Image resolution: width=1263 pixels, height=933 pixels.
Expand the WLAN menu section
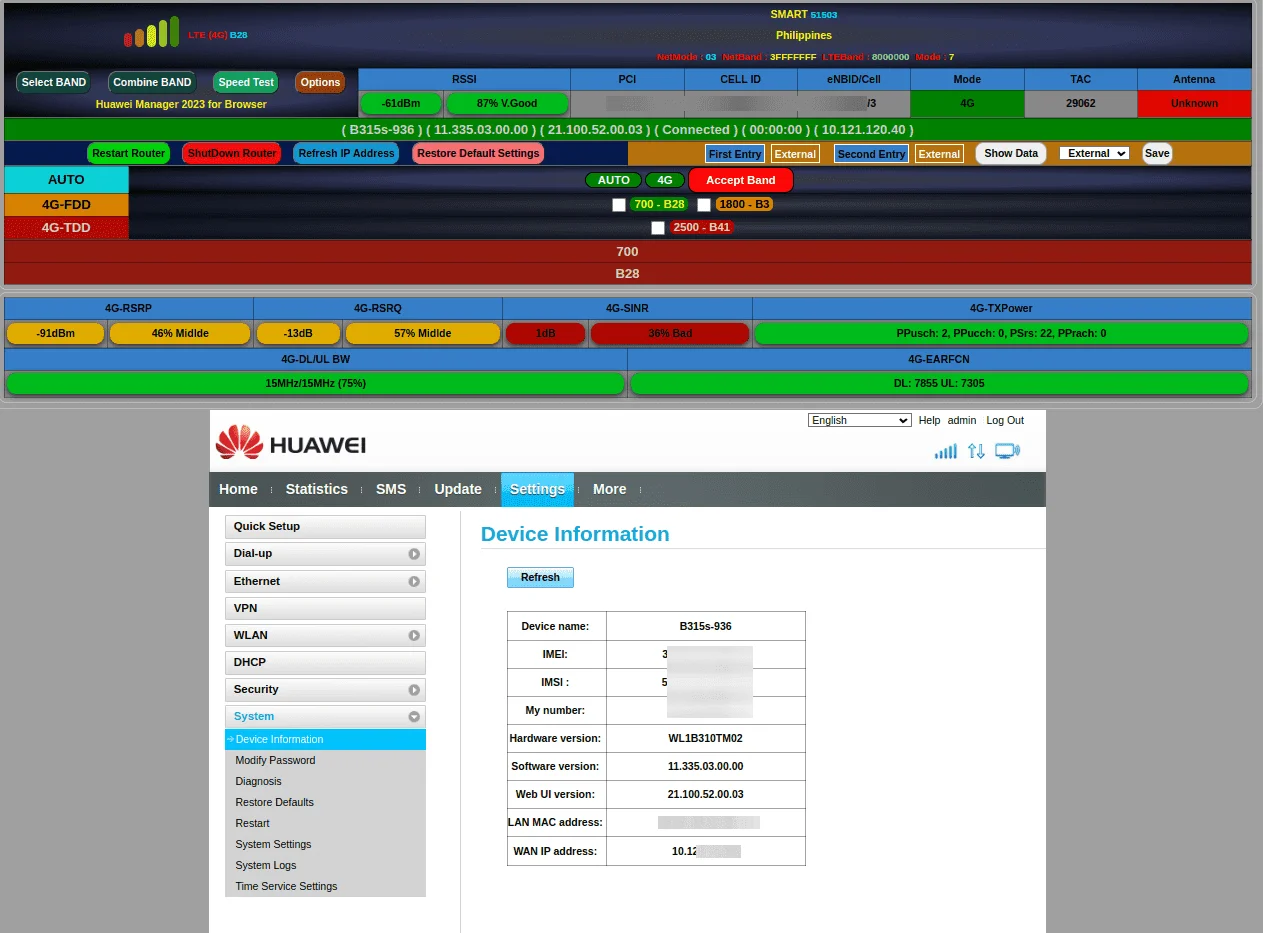(325, 635)
